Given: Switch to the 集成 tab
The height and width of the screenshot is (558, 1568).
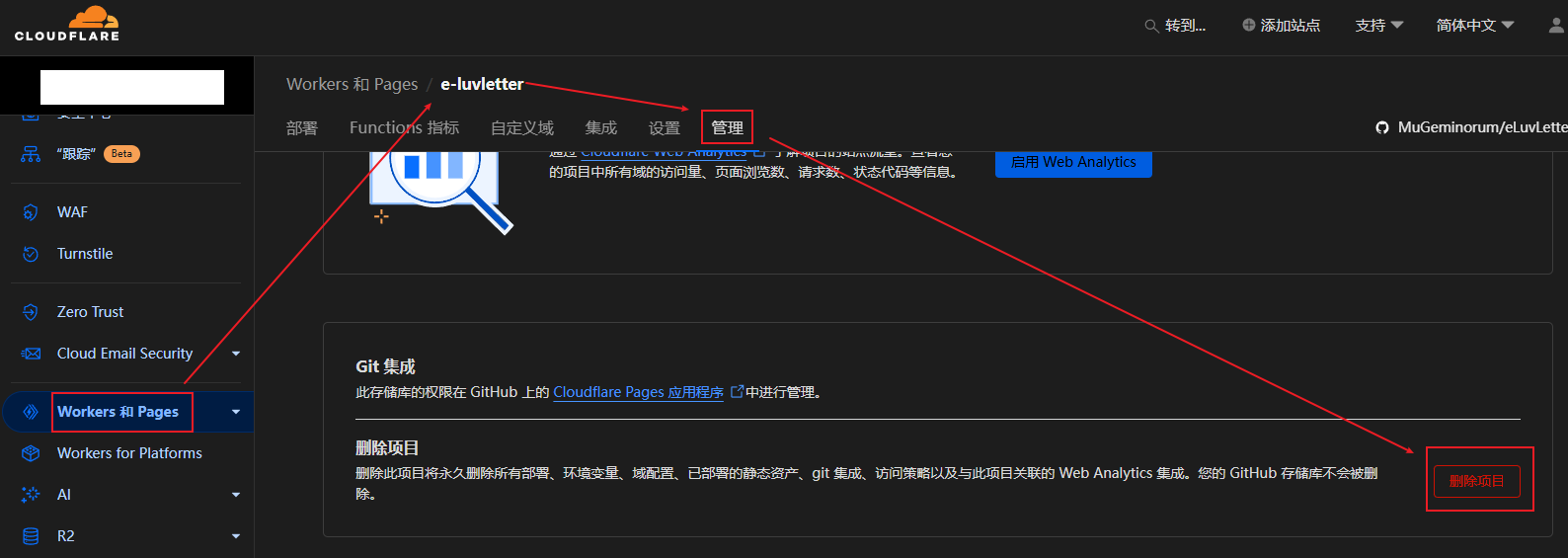Looking at the screenshot, I should coord(601,128).
